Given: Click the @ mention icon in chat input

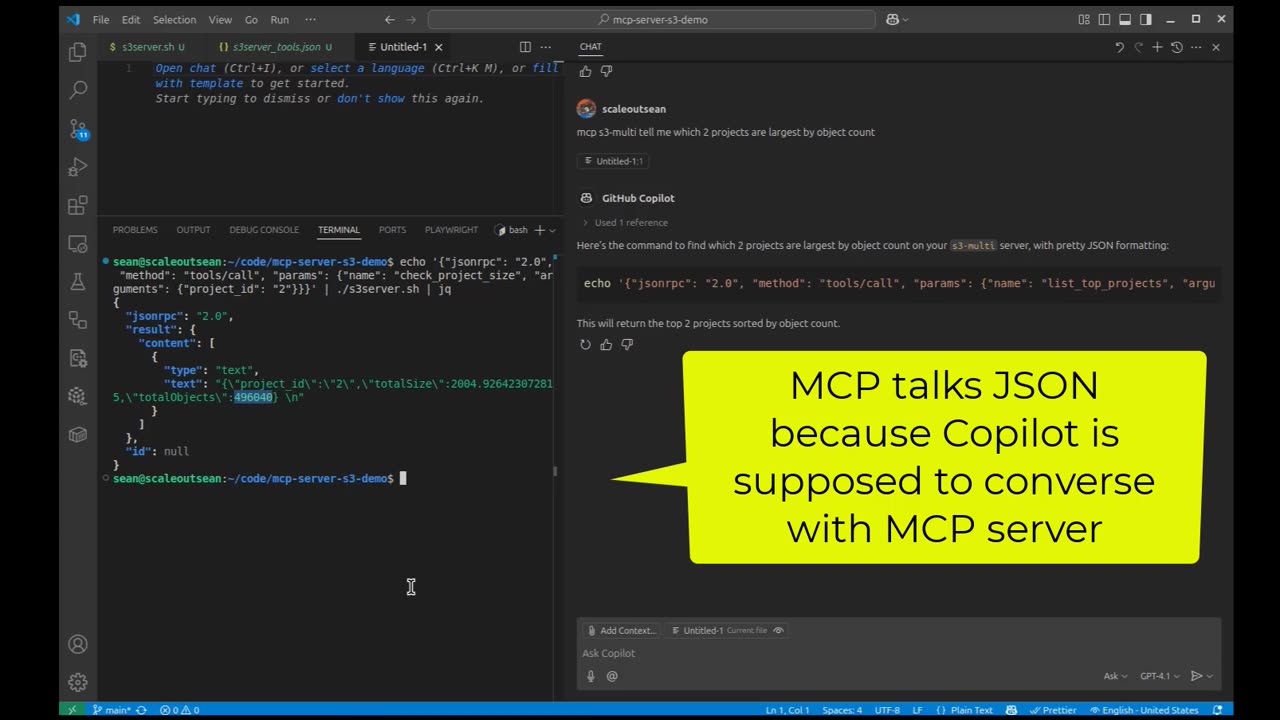Looking at the screenshot, I should point(612,676).
